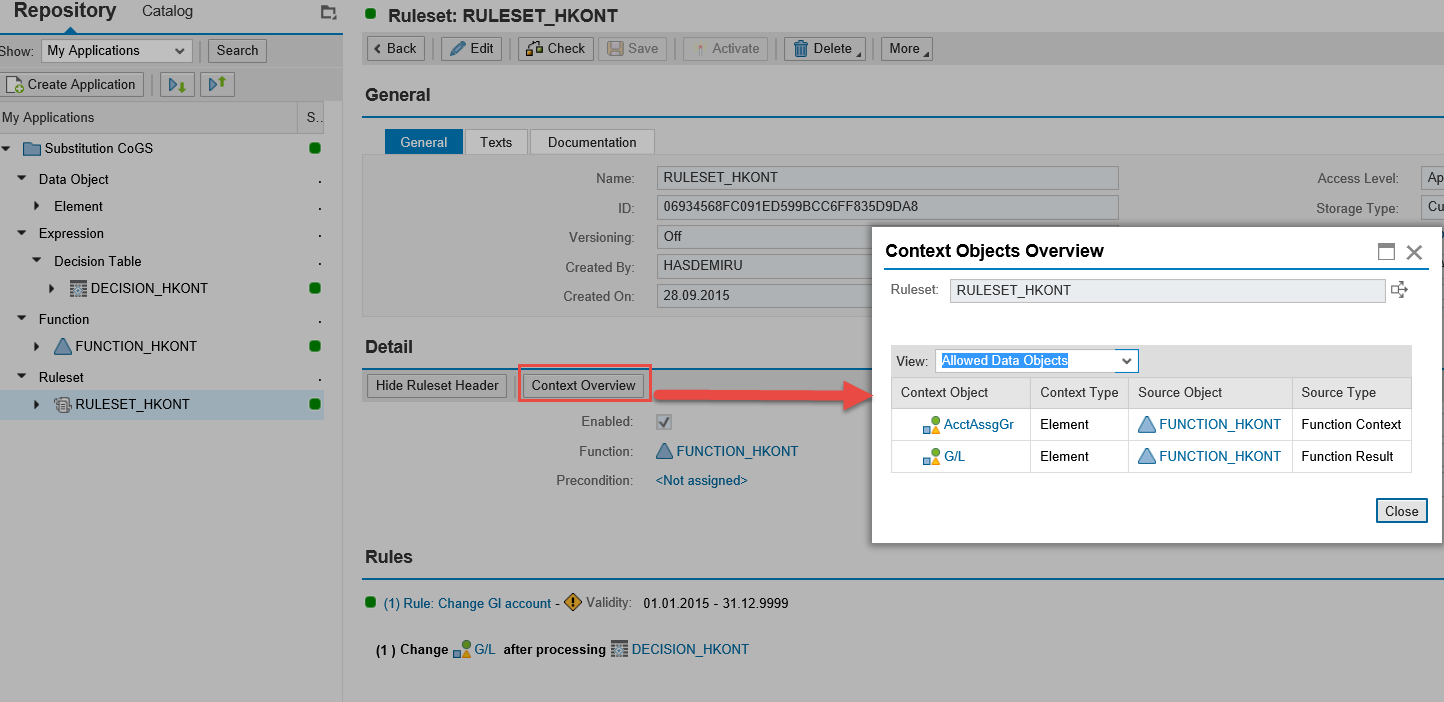The image size is (1444, 702).
Task: Click the navigation icon next to the Ruleset field
Action: pos(1399,290)
